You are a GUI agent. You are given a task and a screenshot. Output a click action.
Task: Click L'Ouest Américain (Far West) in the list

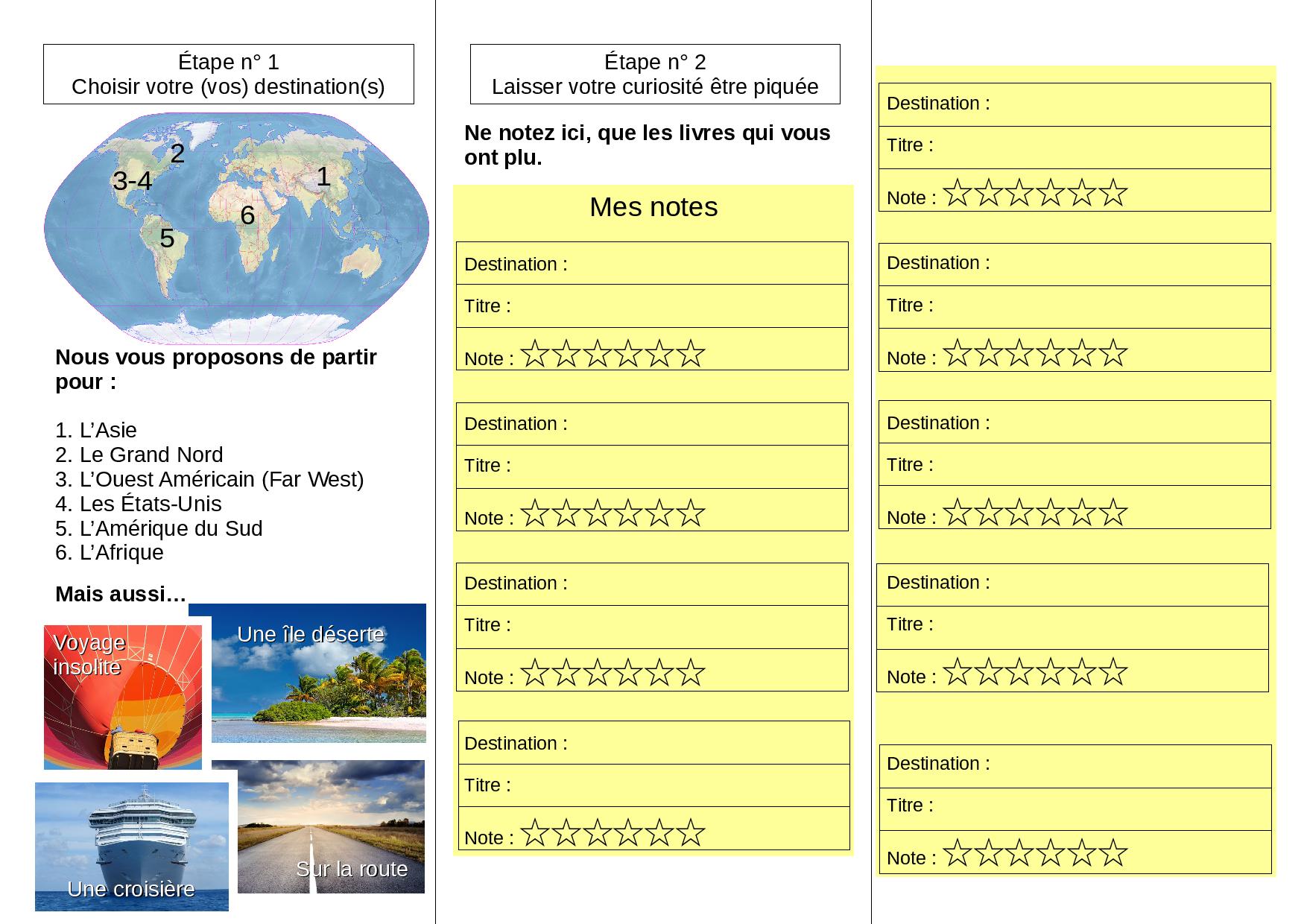point(209,479)
